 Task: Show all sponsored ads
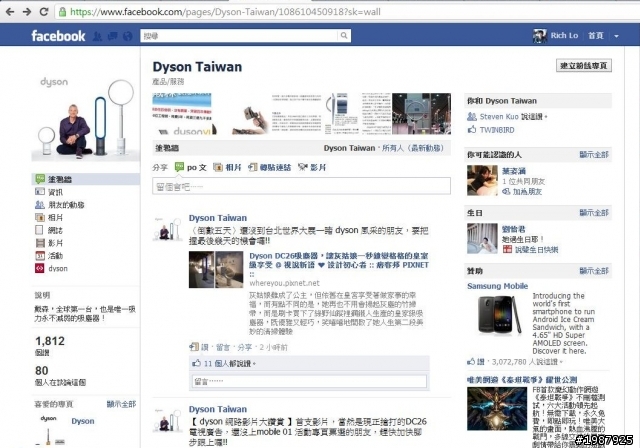tap(594, 271)
